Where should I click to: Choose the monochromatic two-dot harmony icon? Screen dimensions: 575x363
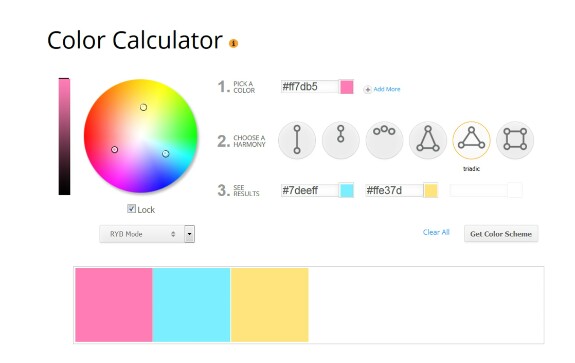coord(341,140)
